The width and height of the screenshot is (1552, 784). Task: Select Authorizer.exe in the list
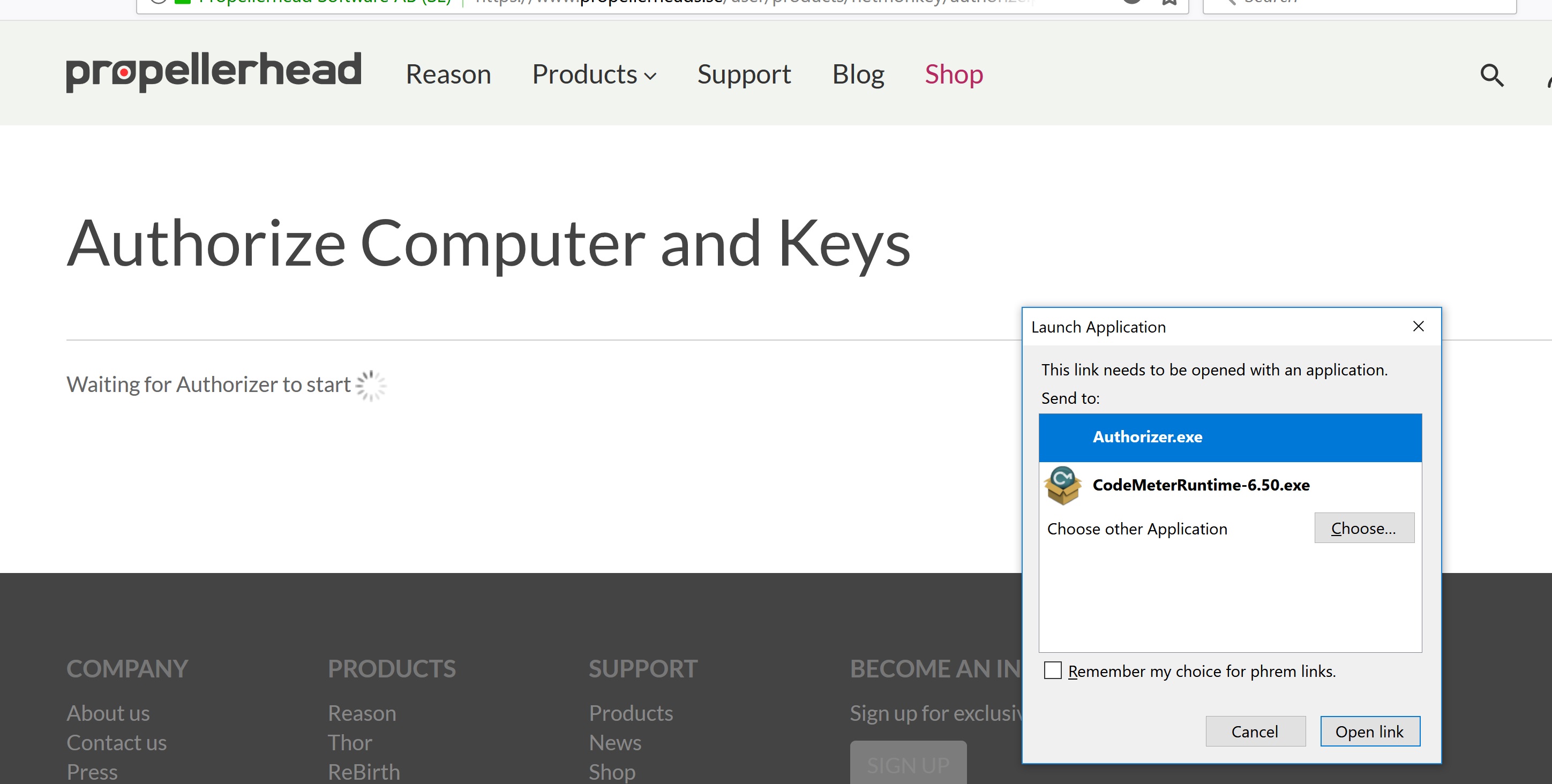coord(1230,437)
